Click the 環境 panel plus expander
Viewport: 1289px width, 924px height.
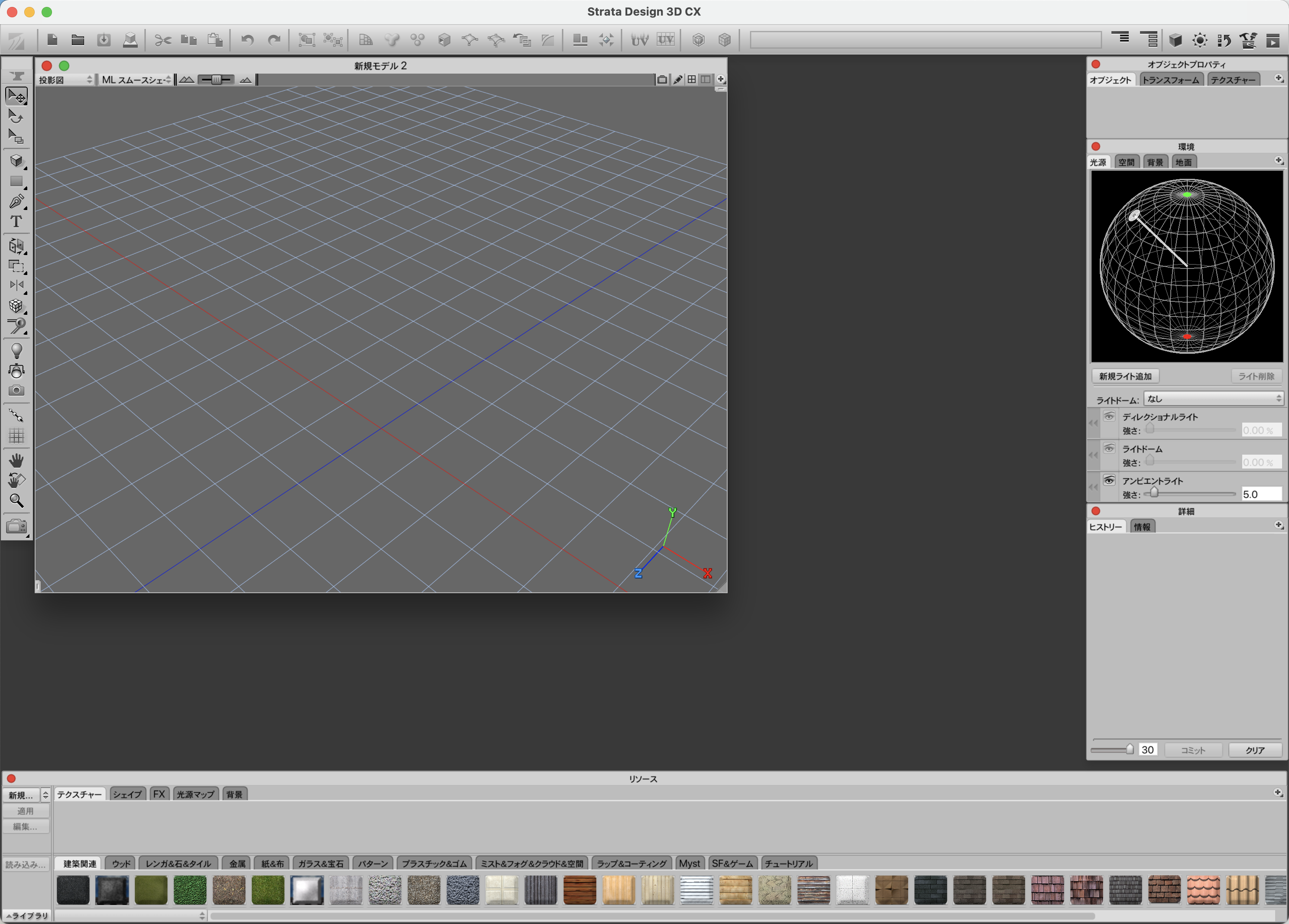click(1279, 160)
